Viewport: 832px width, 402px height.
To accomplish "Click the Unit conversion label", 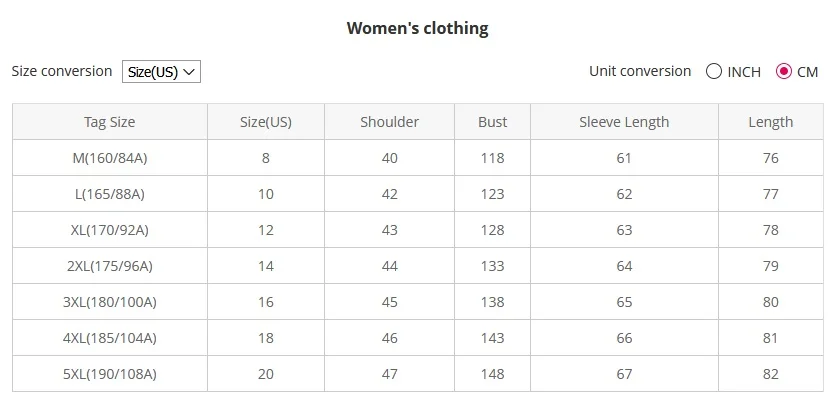I will click(x=640, y=71).
